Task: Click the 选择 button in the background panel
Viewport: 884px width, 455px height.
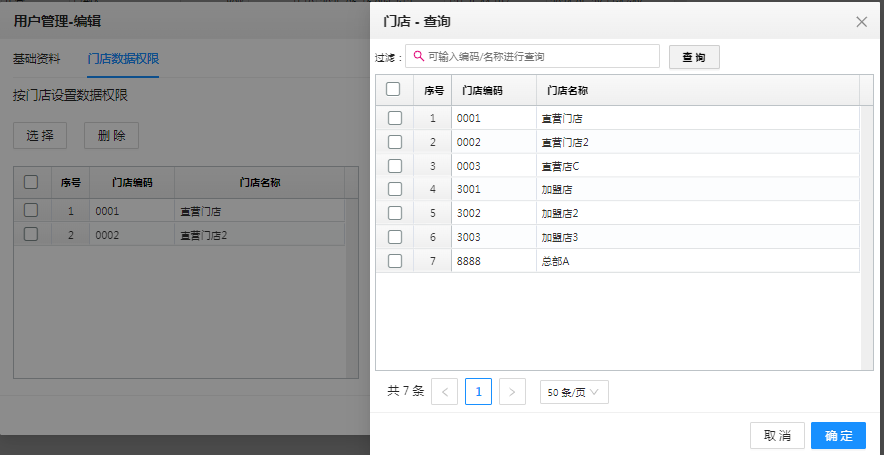Action: click(40, 135)
